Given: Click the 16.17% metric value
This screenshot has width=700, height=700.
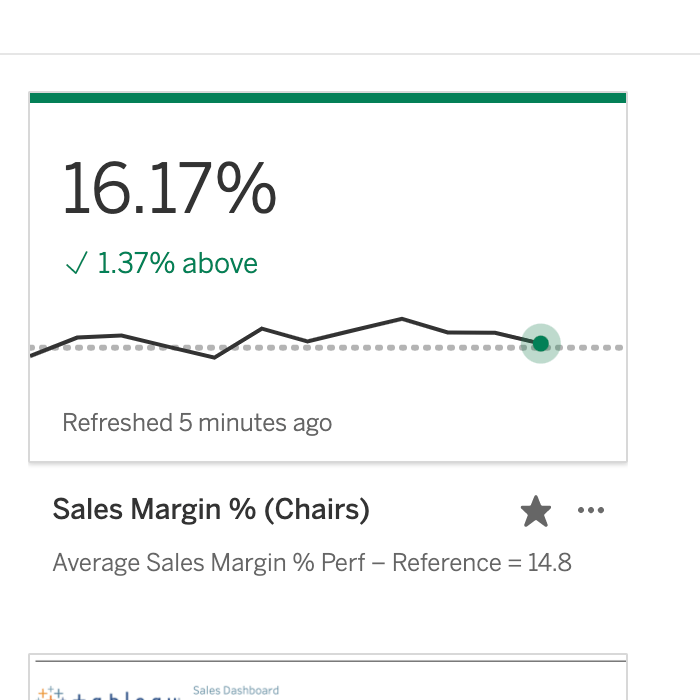Looking at the screenshot, I should coord(168,189).
